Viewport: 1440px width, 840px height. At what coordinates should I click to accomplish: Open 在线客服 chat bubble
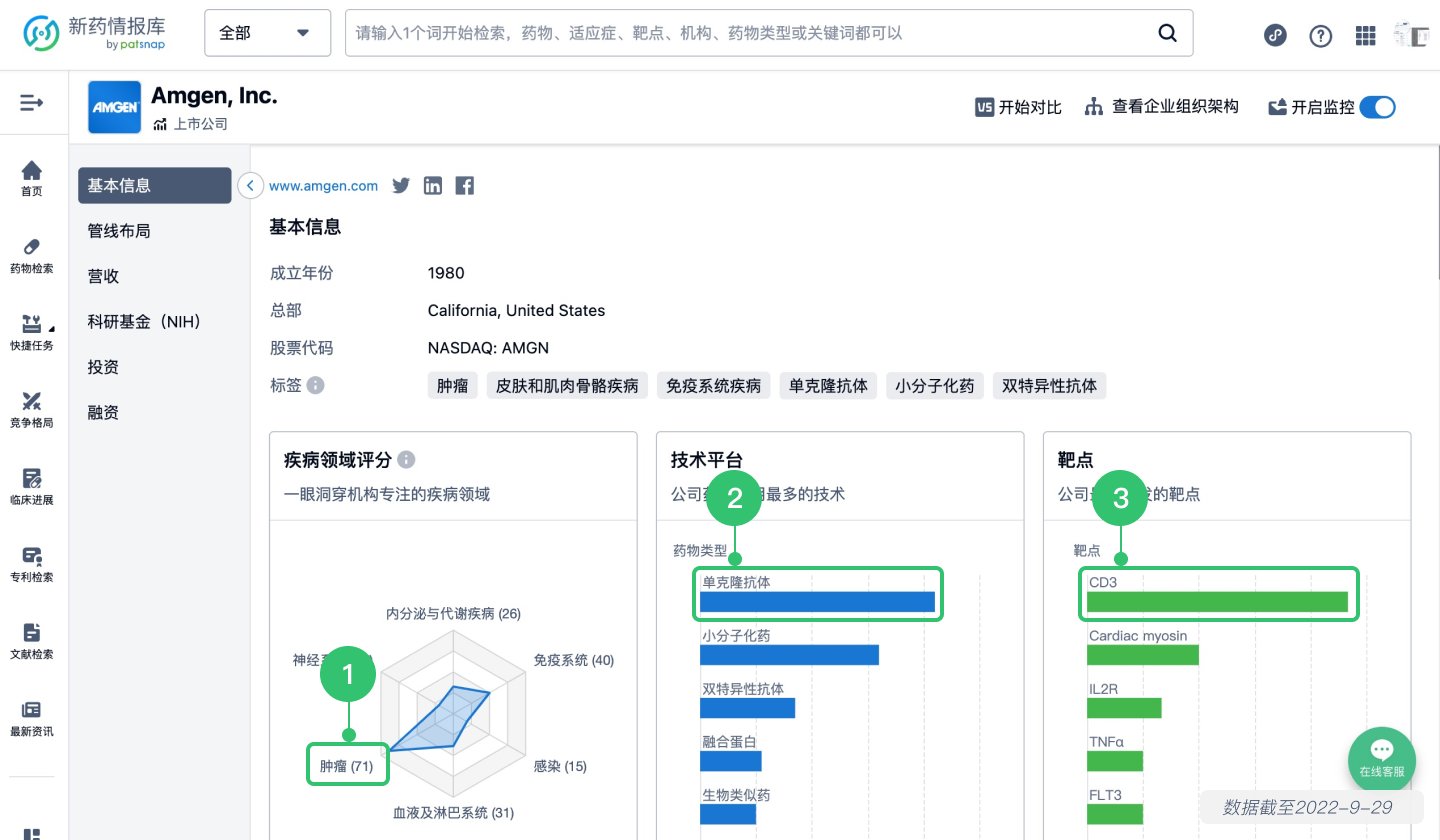coord(1382,759)
